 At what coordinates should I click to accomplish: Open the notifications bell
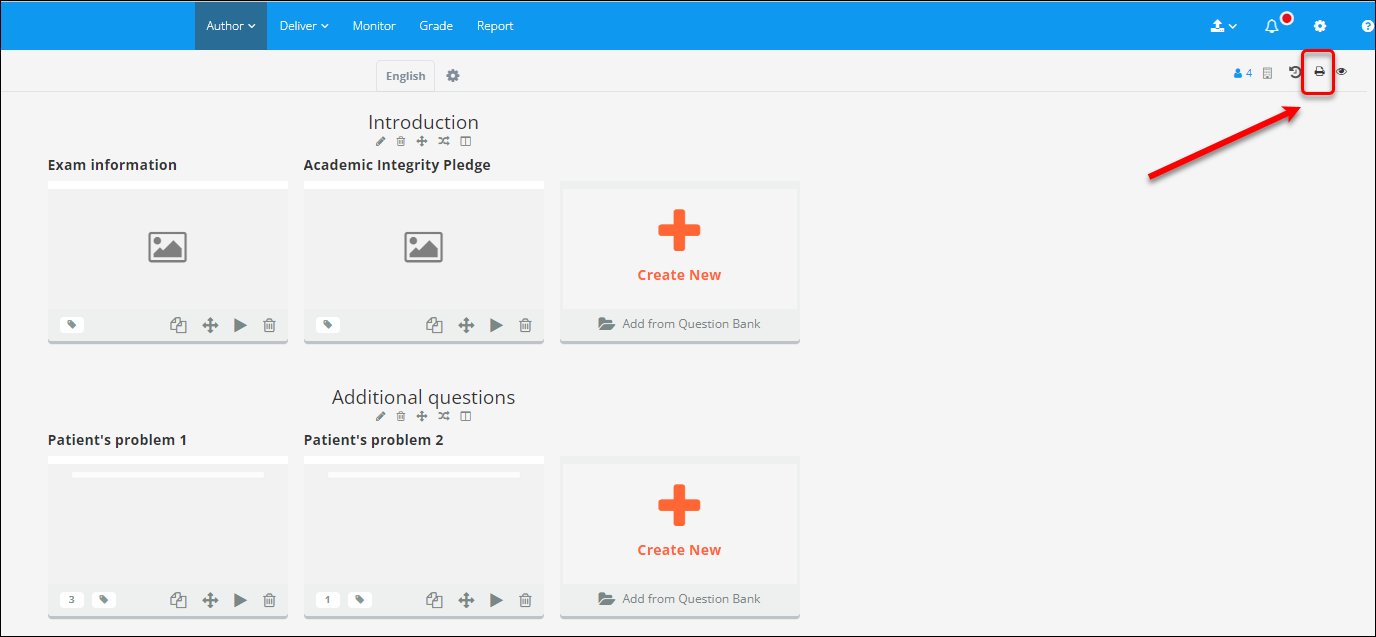[1272, 26]
